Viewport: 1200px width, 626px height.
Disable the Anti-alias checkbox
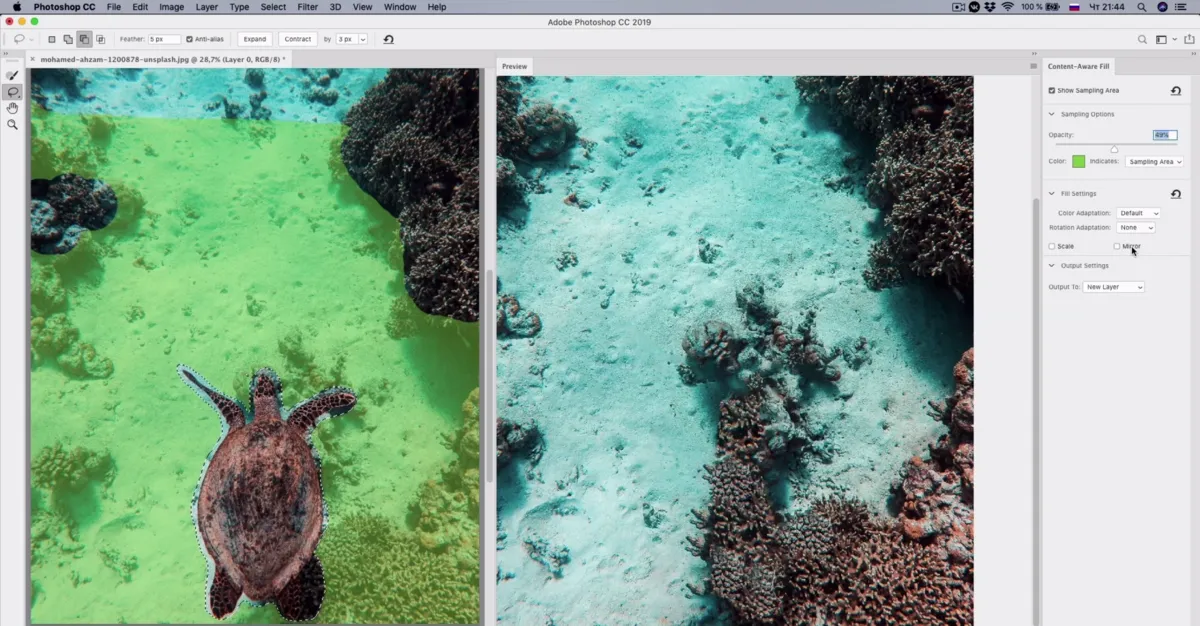point(190,39)
